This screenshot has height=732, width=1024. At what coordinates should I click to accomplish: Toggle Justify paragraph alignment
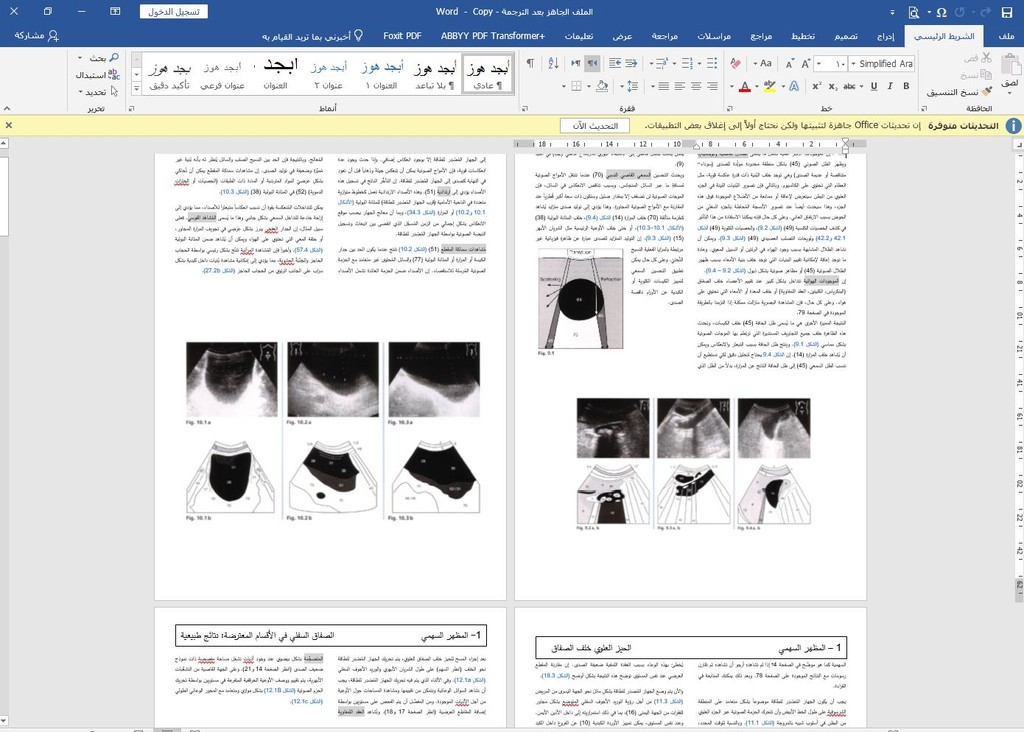click(x=664, y=86)
